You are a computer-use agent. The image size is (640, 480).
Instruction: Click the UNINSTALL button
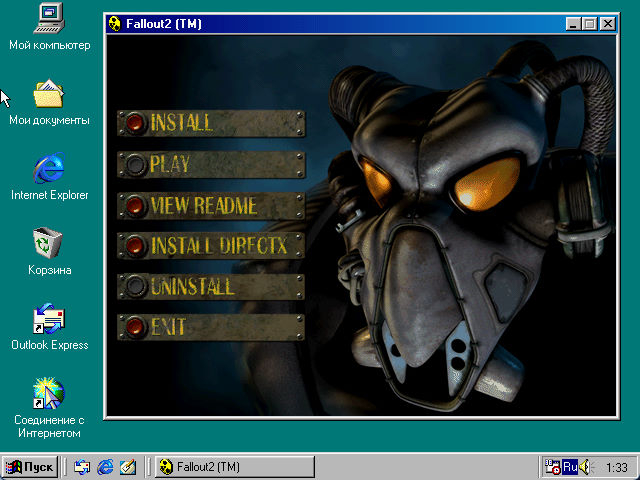(211, 287)
